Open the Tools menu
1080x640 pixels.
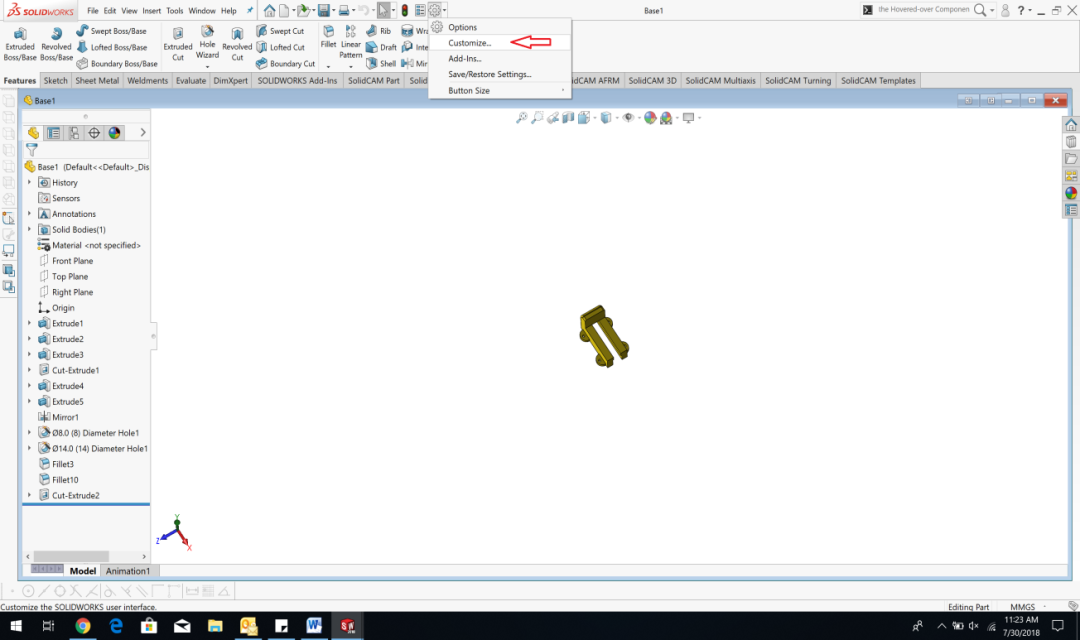click(175, 10)
